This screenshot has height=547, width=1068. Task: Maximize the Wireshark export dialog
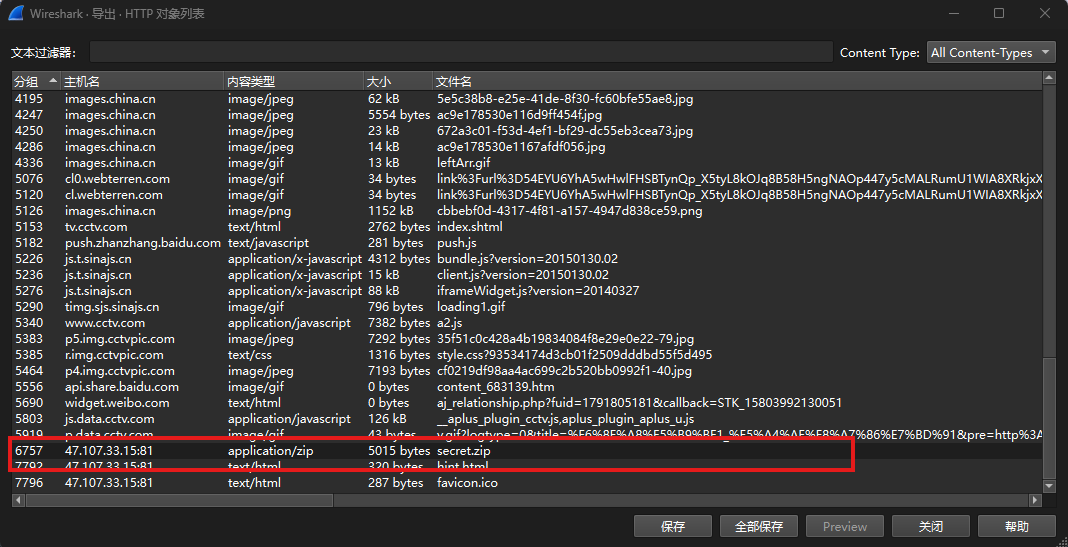pos(999,13)
